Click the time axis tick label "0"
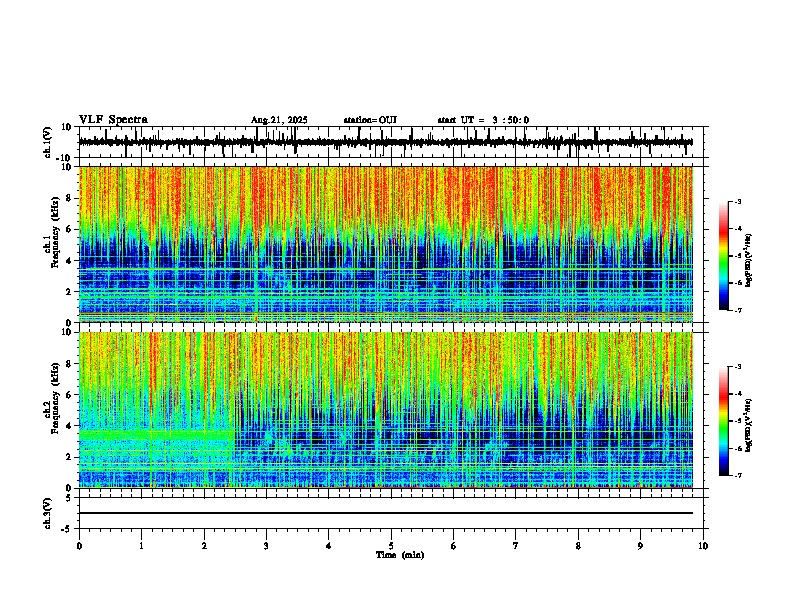 [79, 545]
